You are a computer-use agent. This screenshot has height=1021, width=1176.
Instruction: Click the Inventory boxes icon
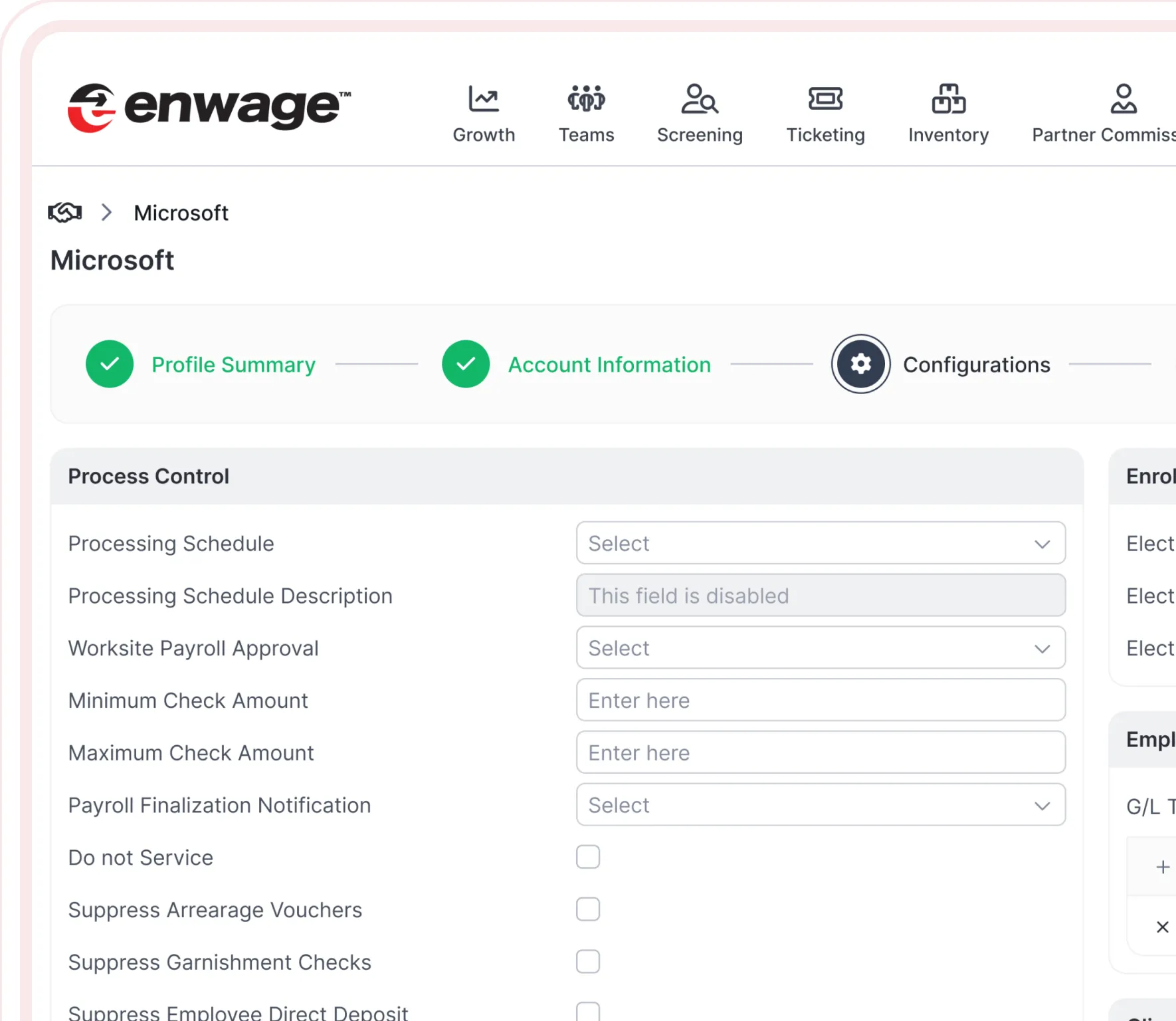(x=948, y=100)
